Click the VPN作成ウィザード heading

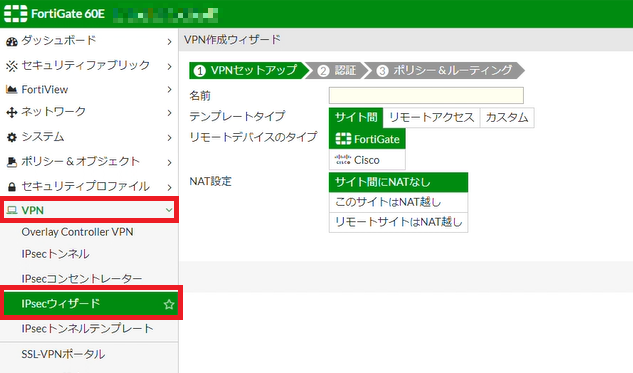tap(232, 40)
